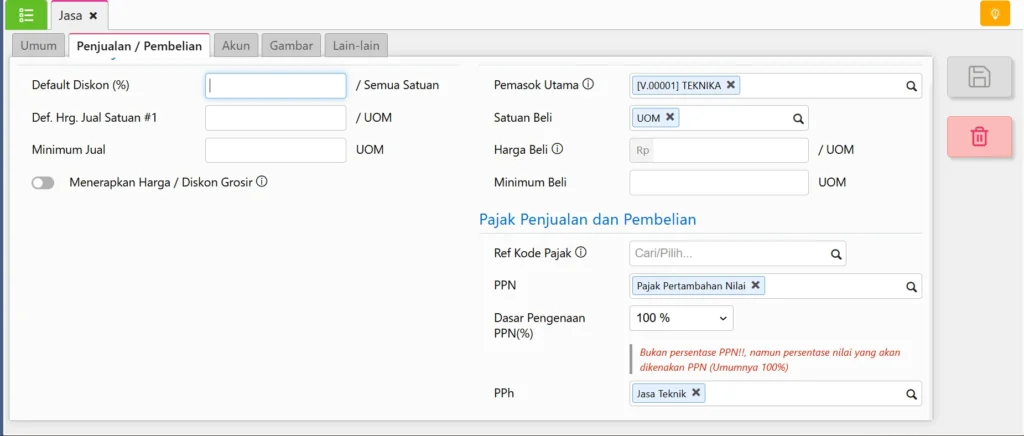Switch to the Umum tab
Screen dimensions: 1024x436
tap(39, 46)
